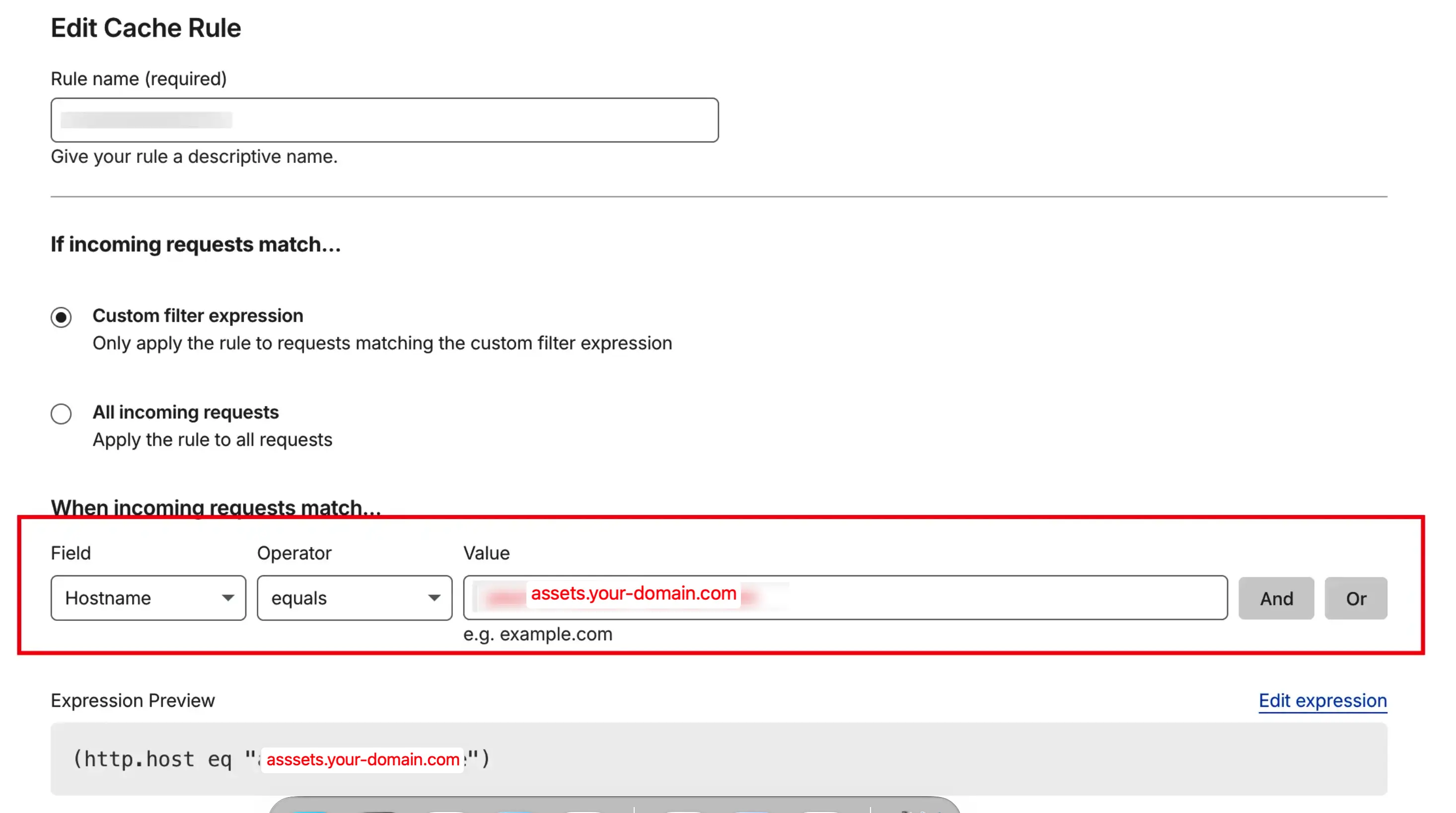The width and height of the screenshot is (1456, 813).
Task: Click the Edit Cache Rule heading
Action: 146,28
